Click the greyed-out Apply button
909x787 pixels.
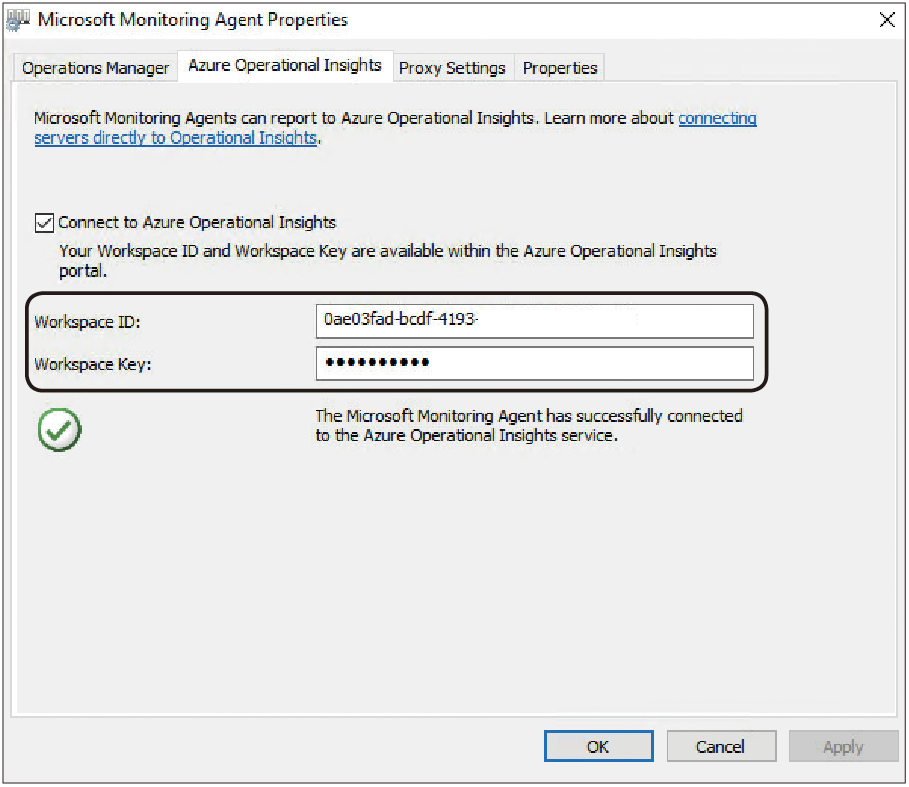tap(843, 746)
